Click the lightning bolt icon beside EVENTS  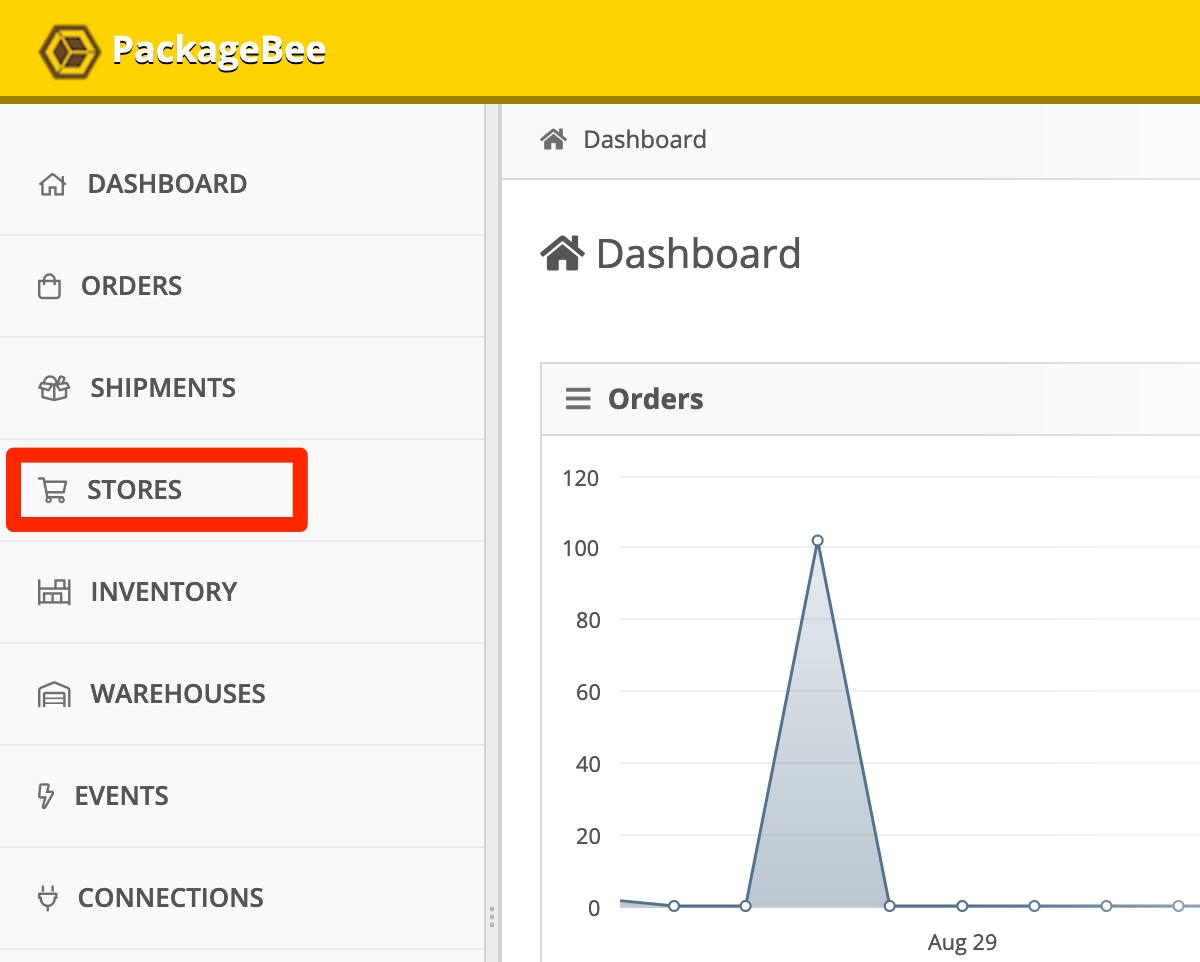click(46, 796)
